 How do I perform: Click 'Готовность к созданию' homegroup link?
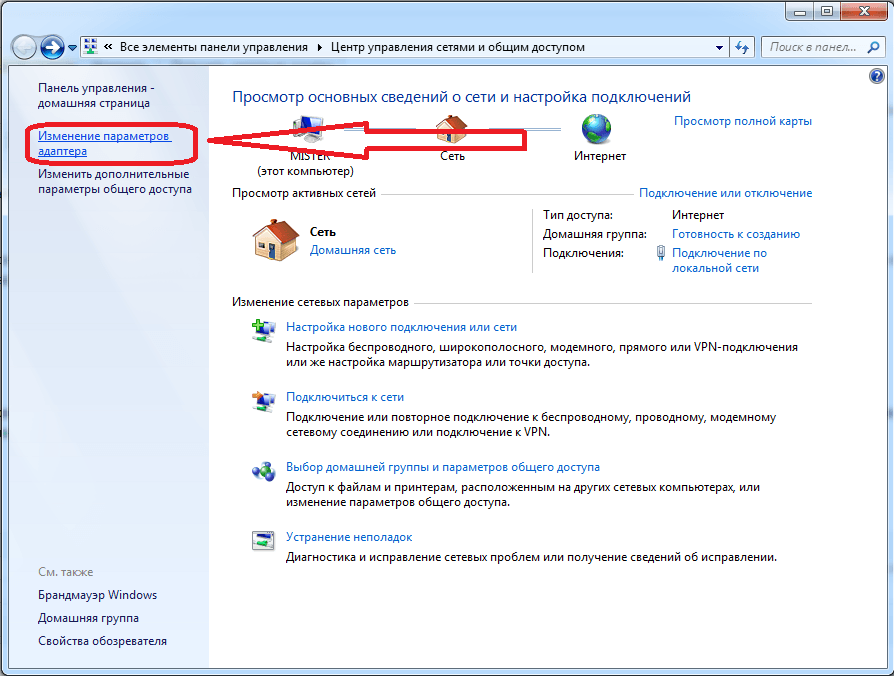tap(735, 234)
